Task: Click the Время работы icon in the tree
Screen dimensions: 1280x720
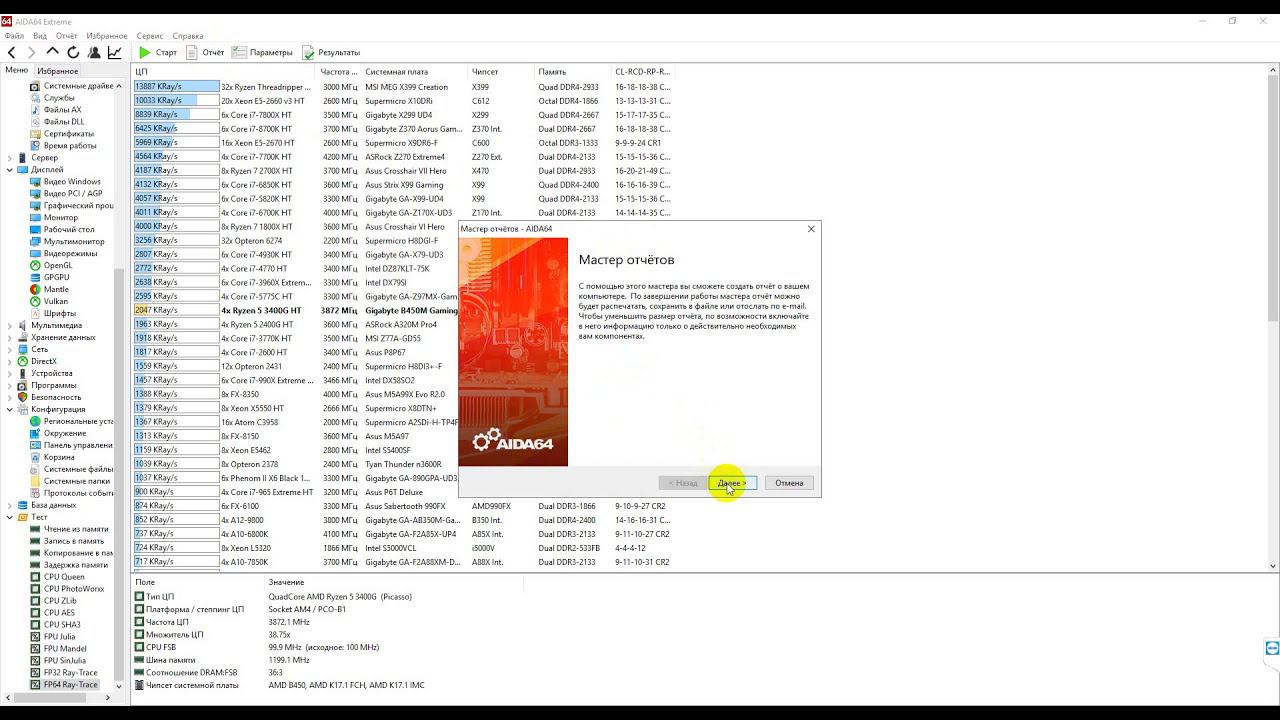Action: click(35, 146)
